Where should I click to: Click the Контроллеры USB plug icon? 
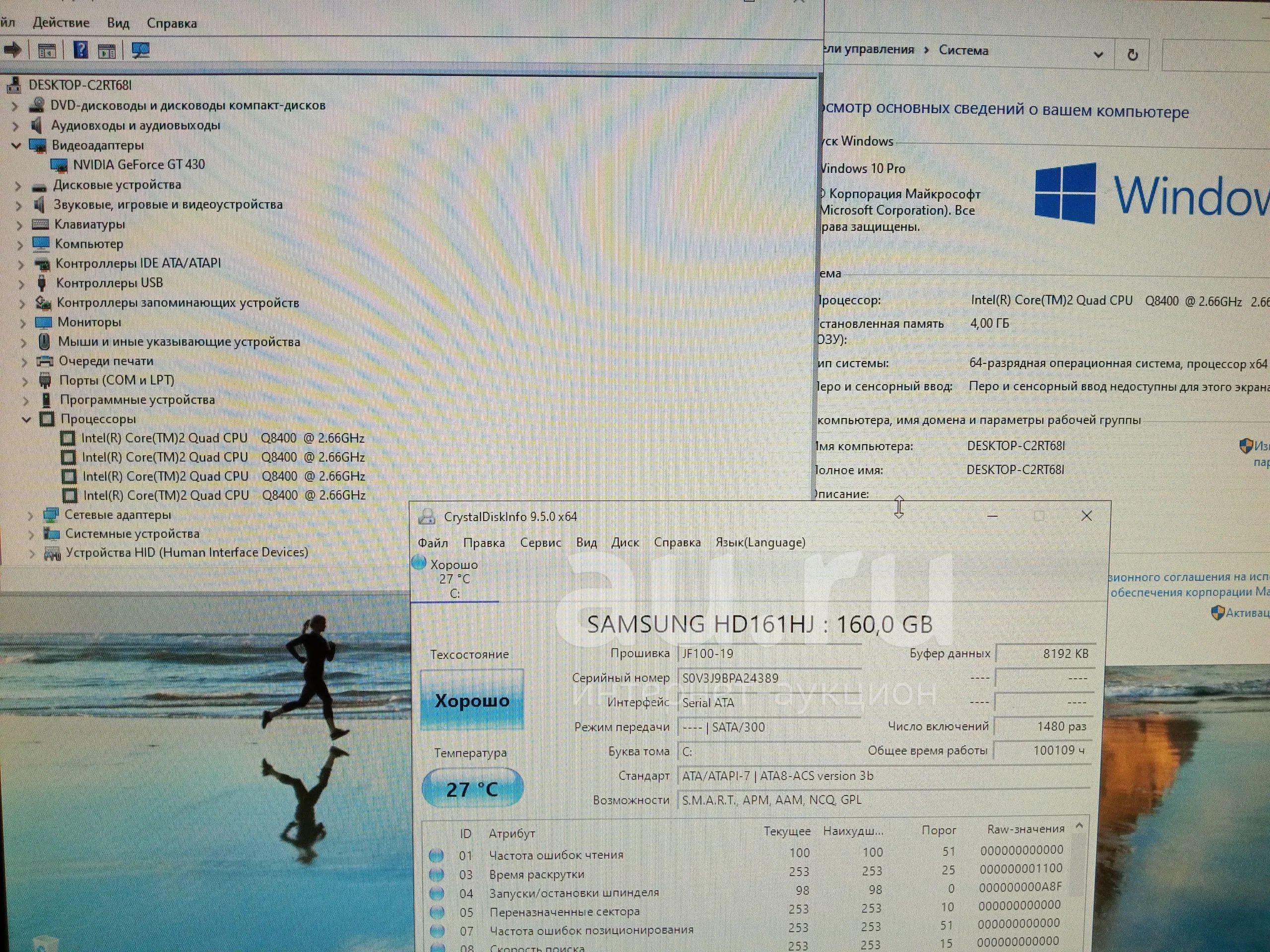tap(41, 282)
